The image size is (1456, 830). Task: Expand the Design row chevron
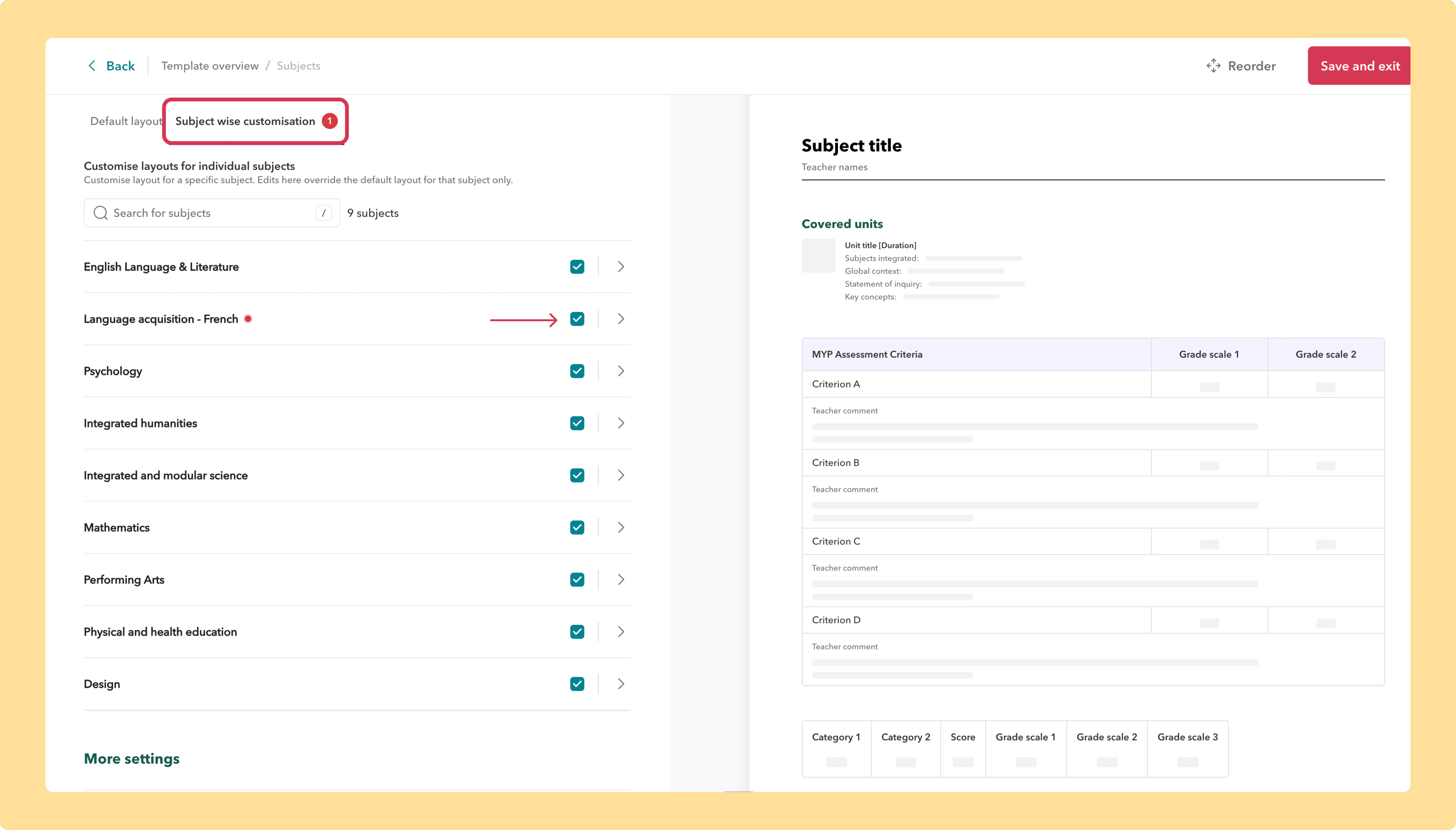coord(621,684)
